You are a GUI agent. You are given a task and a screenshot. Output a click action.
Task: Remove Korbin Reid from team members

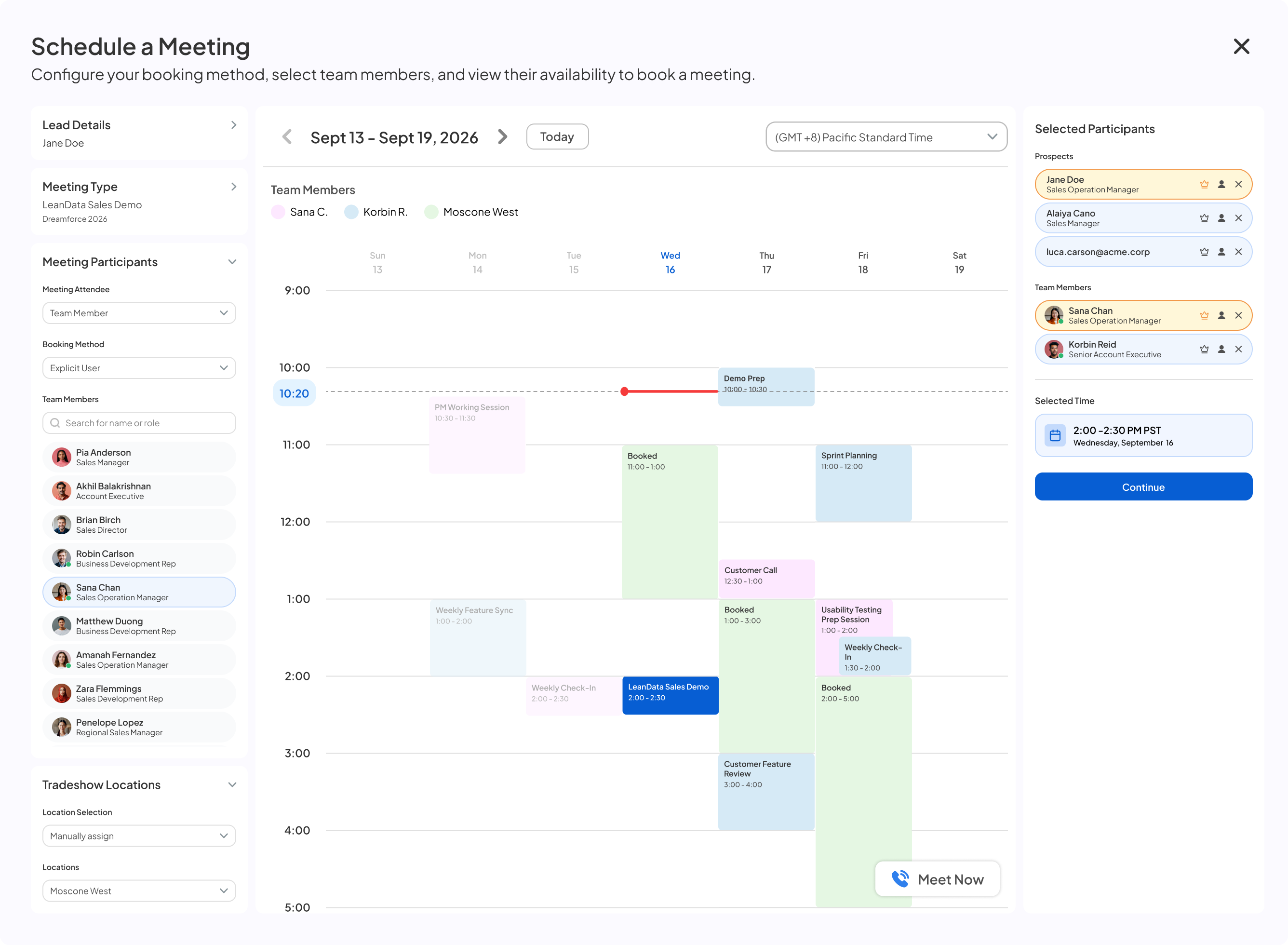pos(1238,349)
